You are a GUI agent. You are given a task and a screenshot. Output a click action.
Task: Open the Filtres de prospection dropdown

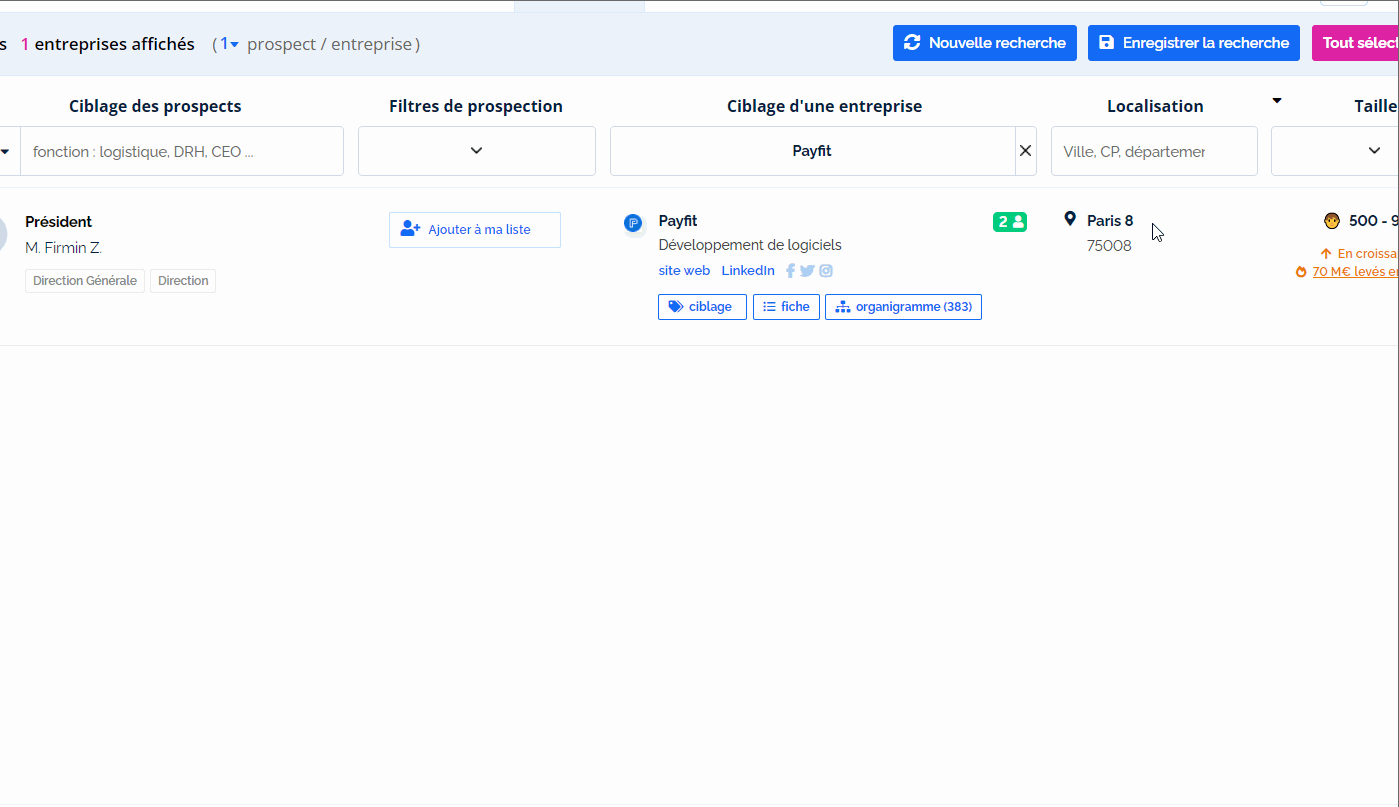(x=477, y=151)
